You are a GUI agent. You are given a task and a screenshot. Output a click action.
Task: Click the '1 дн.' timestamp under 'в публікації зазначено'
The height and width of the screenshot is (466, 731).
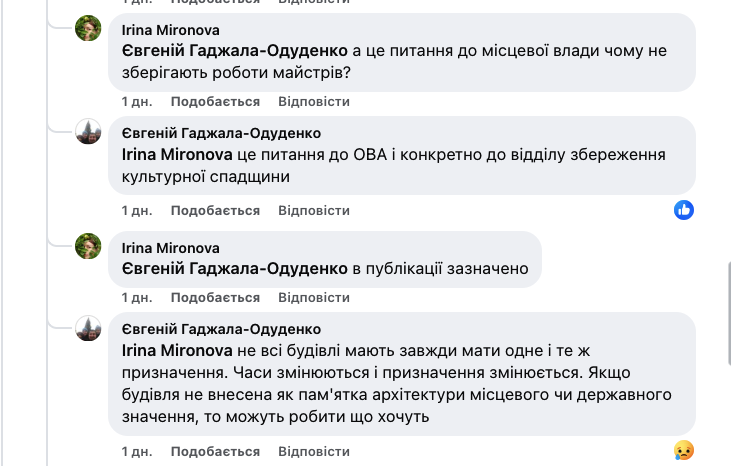coord(136,298)
